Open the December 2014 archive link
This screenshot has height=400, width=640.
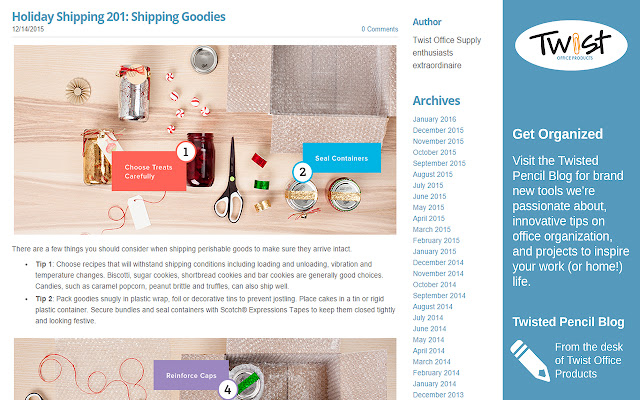pos(438,262)
